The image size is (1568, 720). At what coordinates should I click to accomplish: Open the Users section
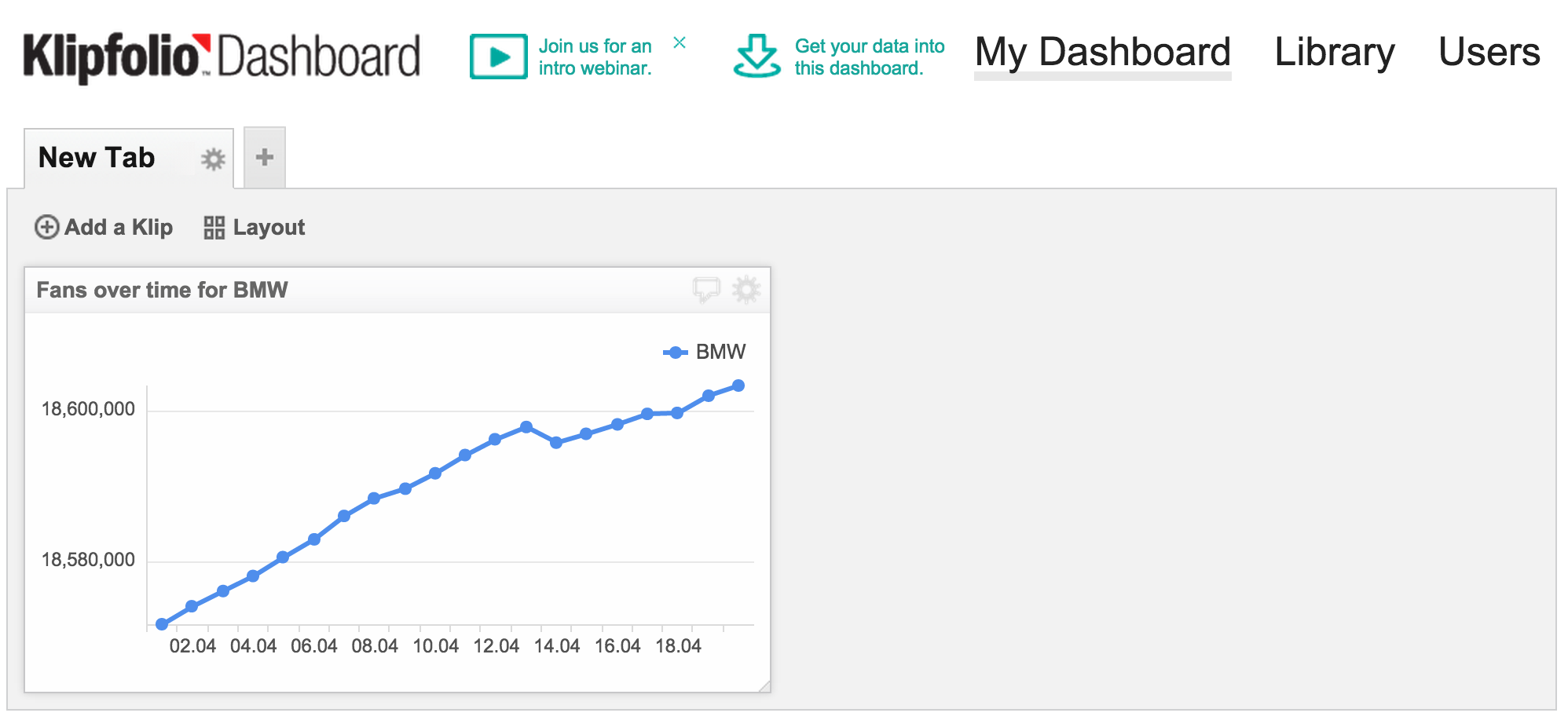click(x=1489, y=53)
